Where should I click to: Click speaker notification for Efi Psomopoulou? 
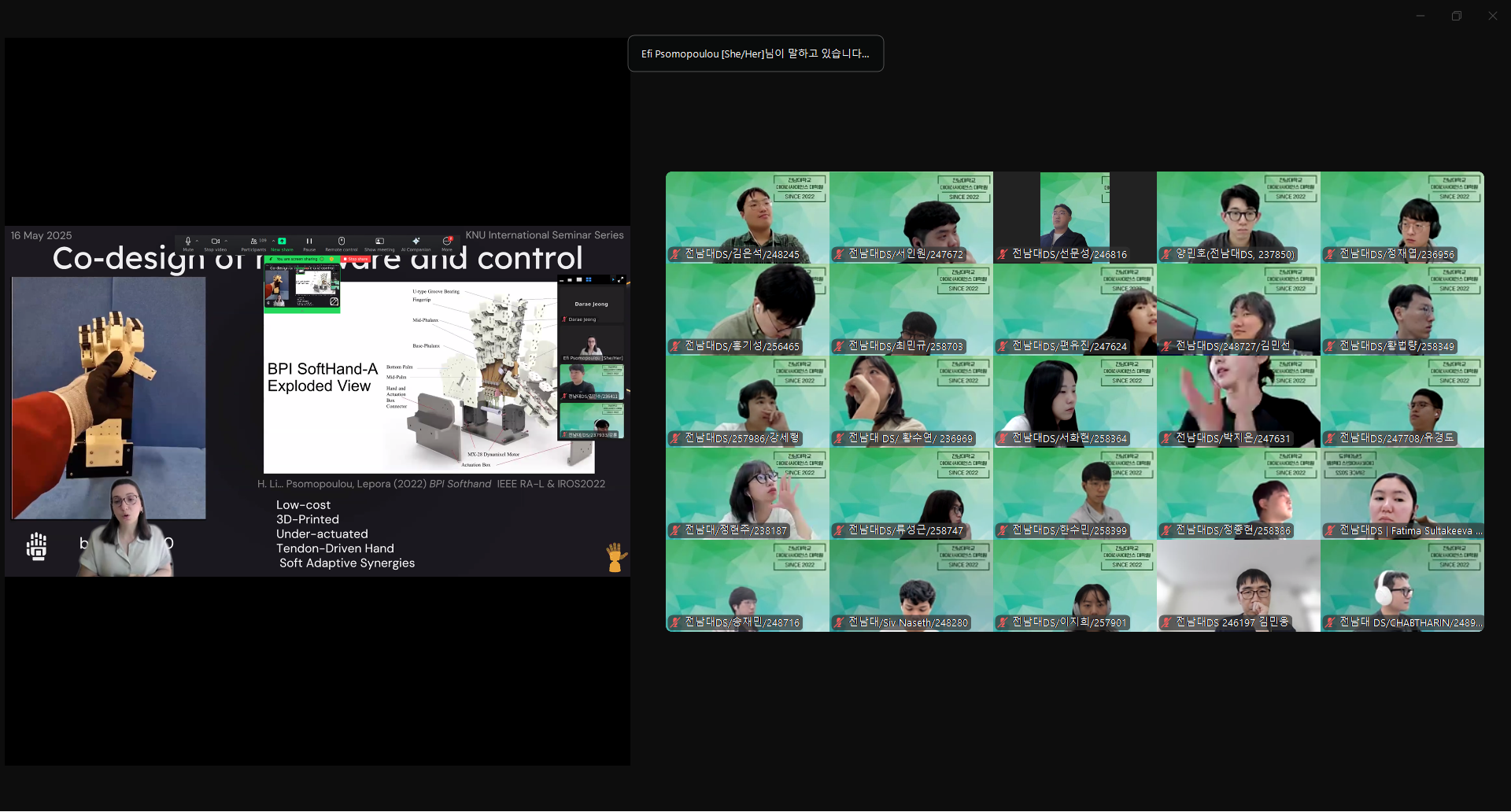point(755,54)
